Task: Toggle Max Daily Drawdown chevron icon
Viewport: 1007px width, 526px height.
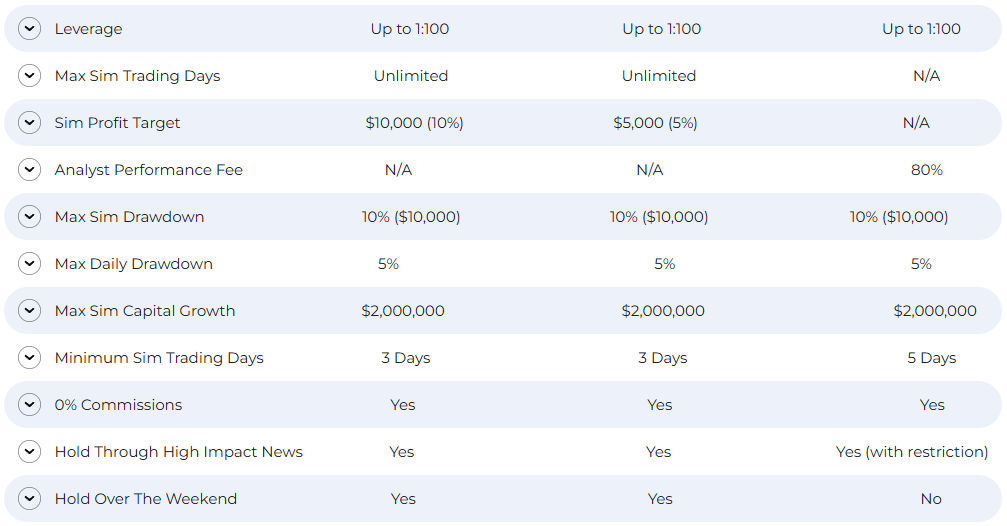Action: [30, 263]
